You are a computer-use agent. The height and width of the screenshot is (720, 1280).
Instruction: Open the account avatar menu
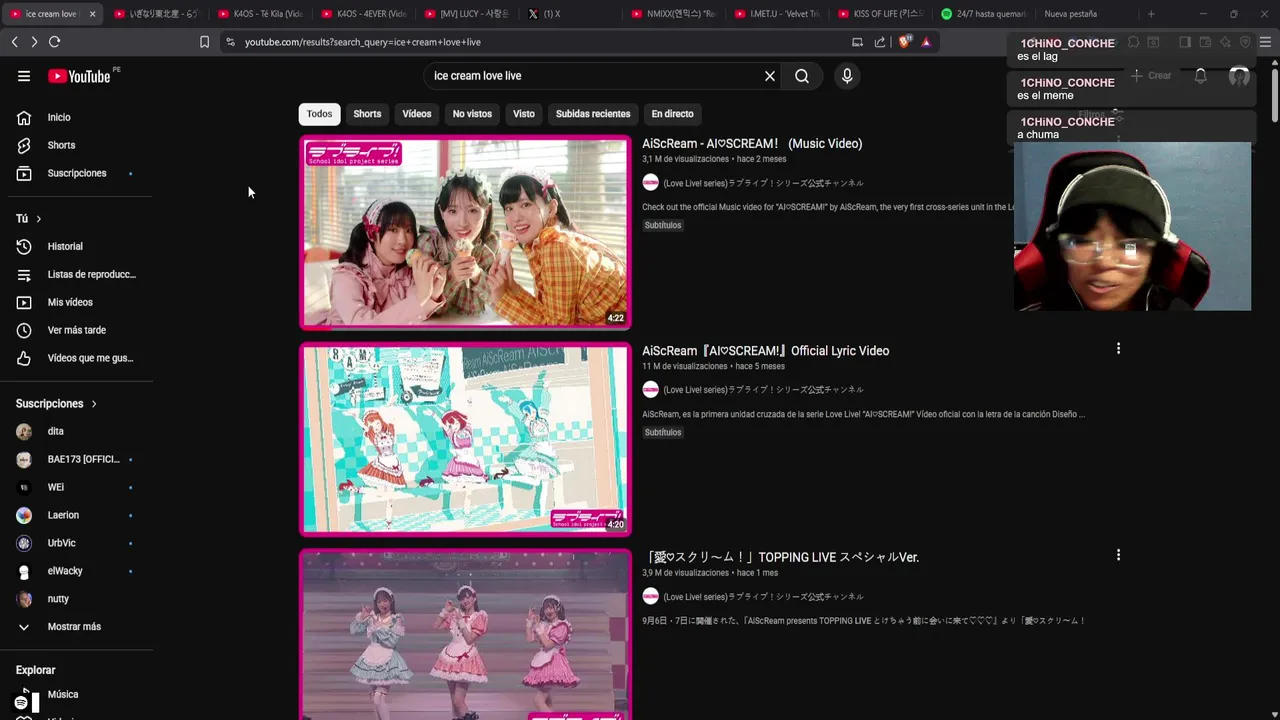coord(1239,76)
